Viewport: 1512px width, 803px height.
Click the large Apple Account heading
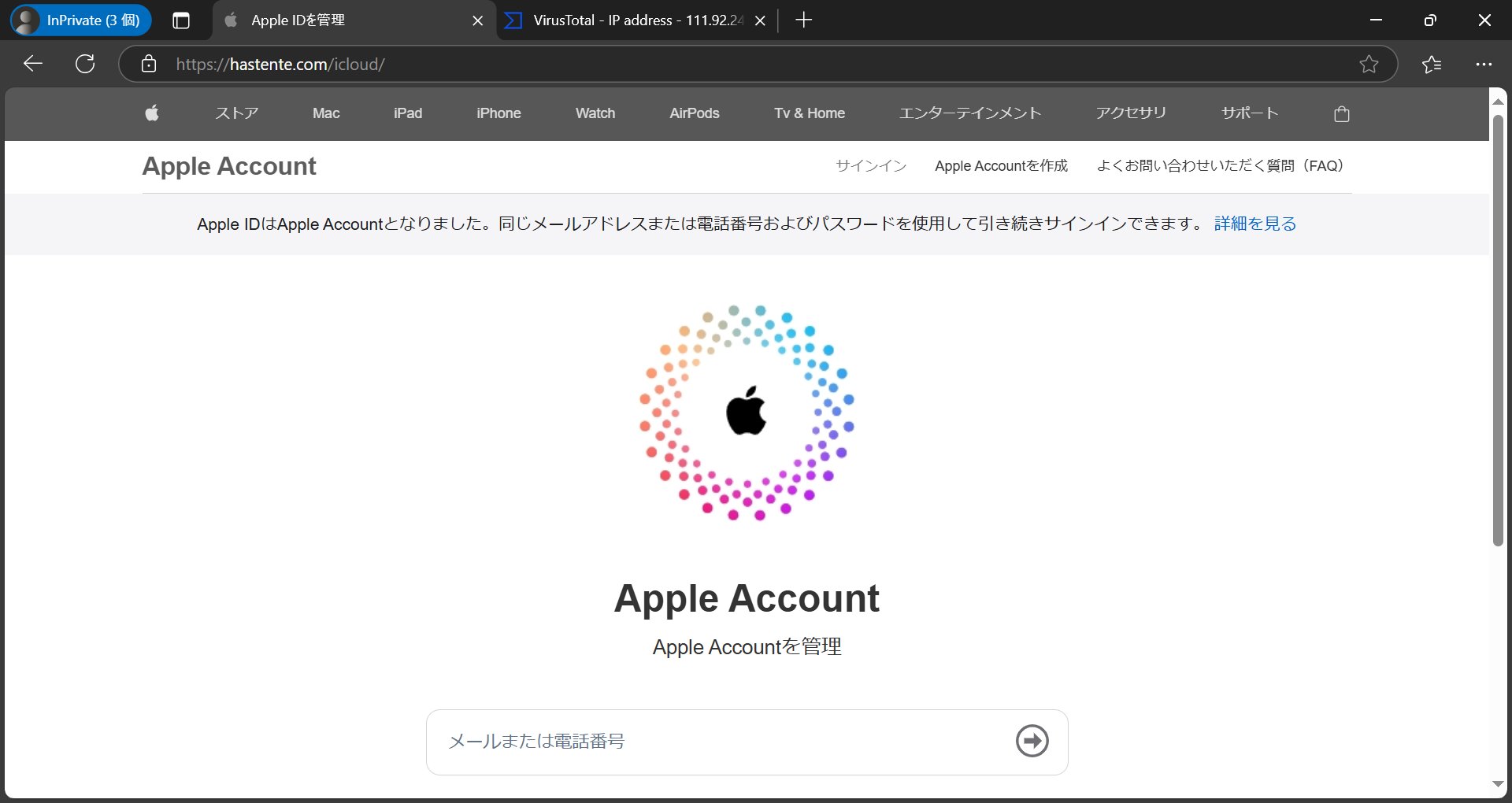coord(747,598)
